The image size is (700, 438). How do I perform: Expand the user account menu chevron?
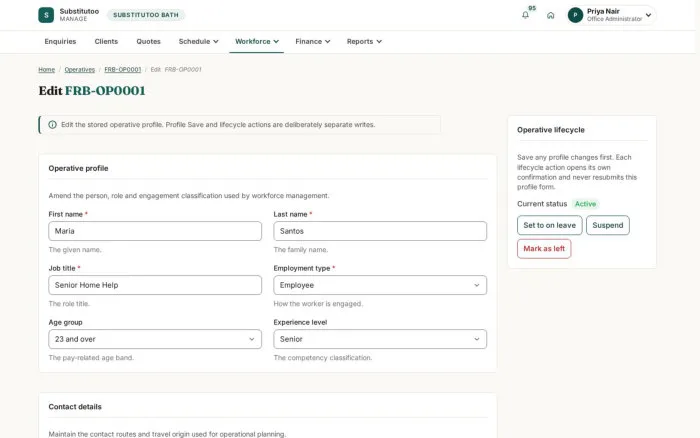[648, 15]
